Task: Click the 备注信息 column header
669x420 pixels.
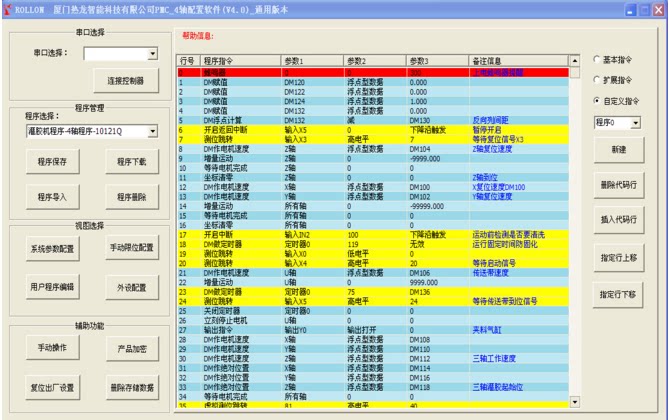Action: tap(519, 61)
